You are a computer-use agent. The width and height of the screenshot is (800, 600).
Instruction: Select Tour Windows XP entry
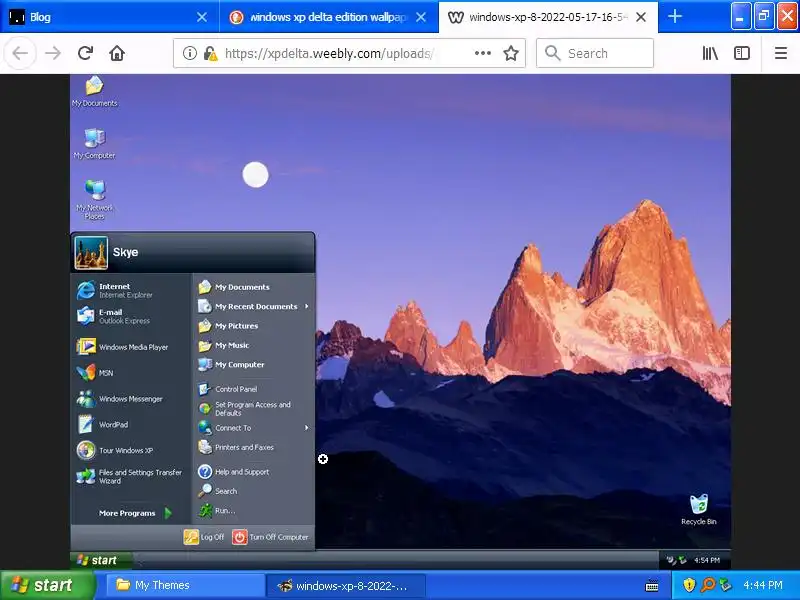133,451
